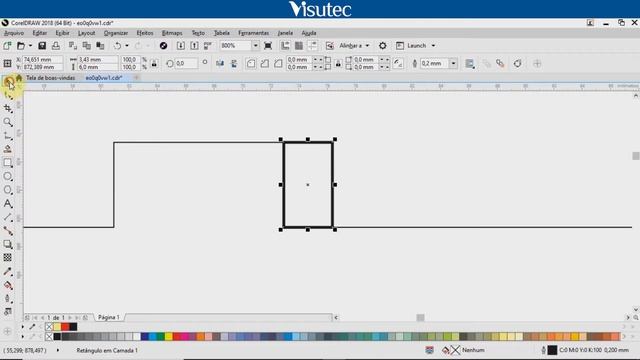This screenshot has width=640, height=360.
Task: Open outline width dropdown 0,2 mm
Action: (453, 64)
